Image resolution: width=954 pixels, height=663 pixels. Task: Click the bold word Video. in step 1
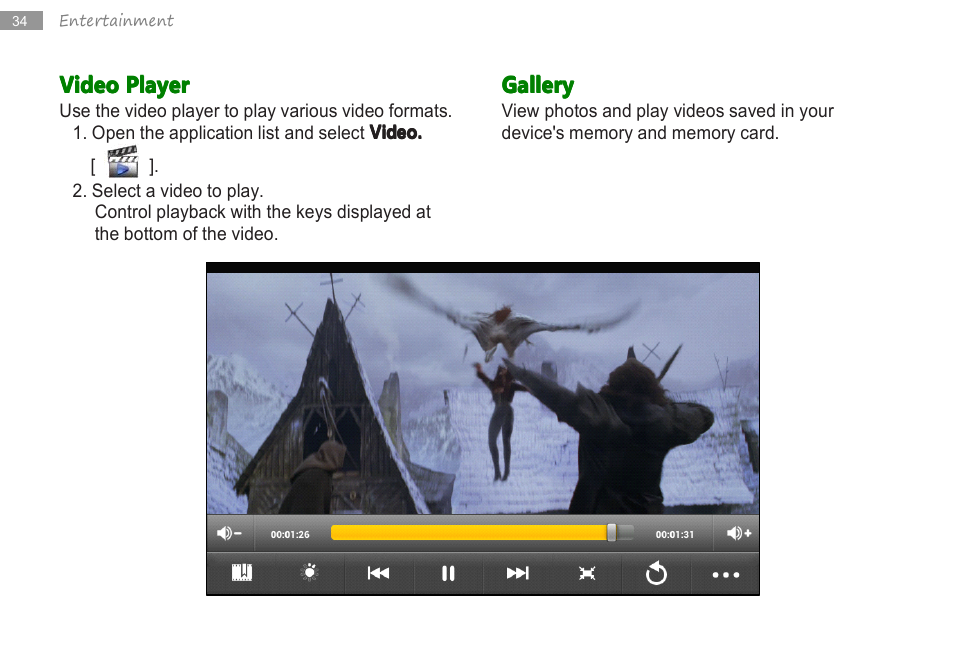[396, 133]
